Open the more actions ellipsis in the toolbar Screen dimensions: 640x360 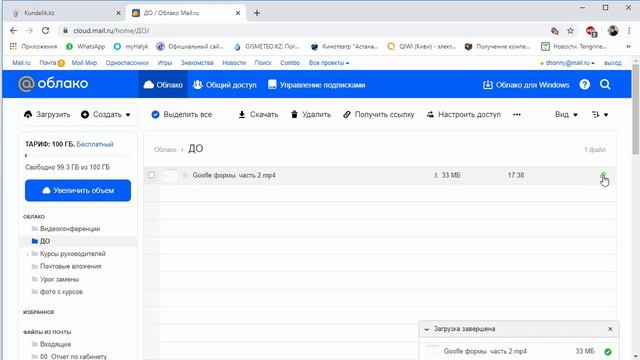(517, 115)
